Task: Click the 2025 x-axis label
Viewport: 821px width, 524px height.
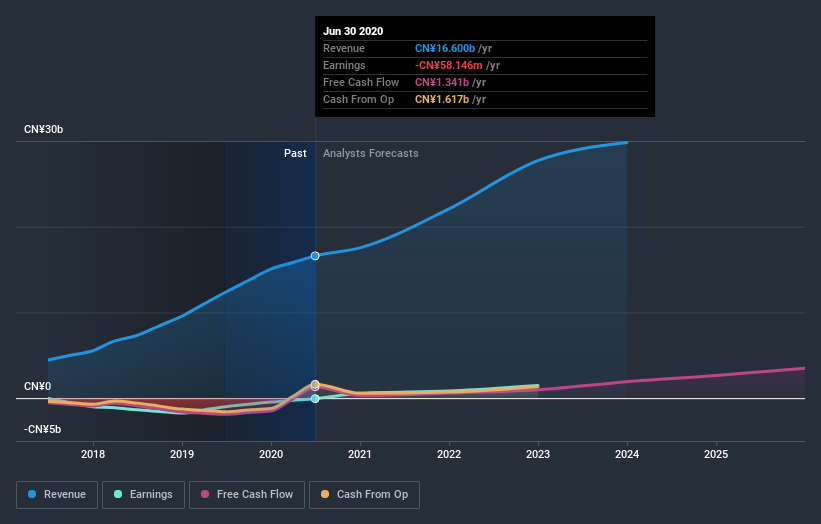Action: pos(716,454)
